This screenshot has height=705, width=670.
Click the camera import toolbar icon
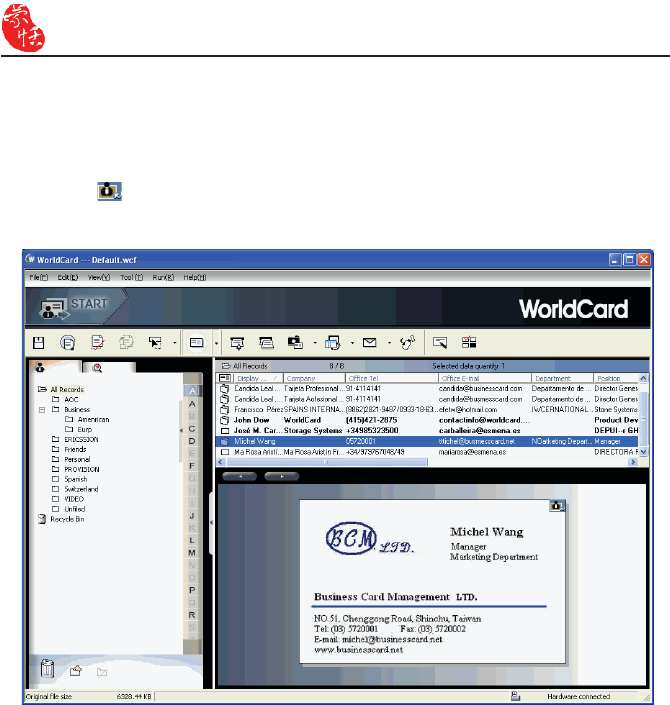coord(295,343)
